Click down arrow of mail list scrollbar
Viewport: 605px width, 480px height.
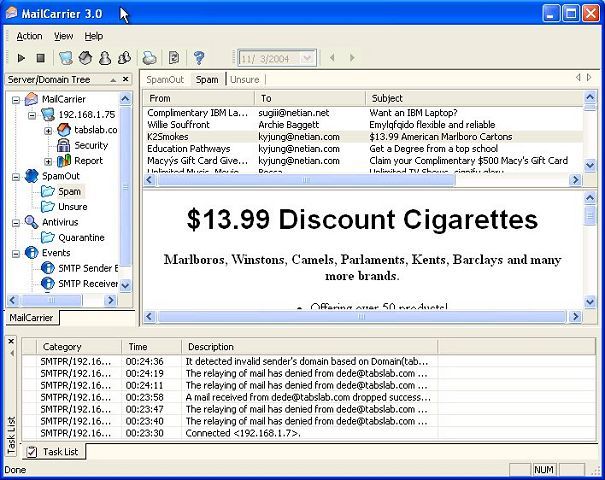click(590, 166)
